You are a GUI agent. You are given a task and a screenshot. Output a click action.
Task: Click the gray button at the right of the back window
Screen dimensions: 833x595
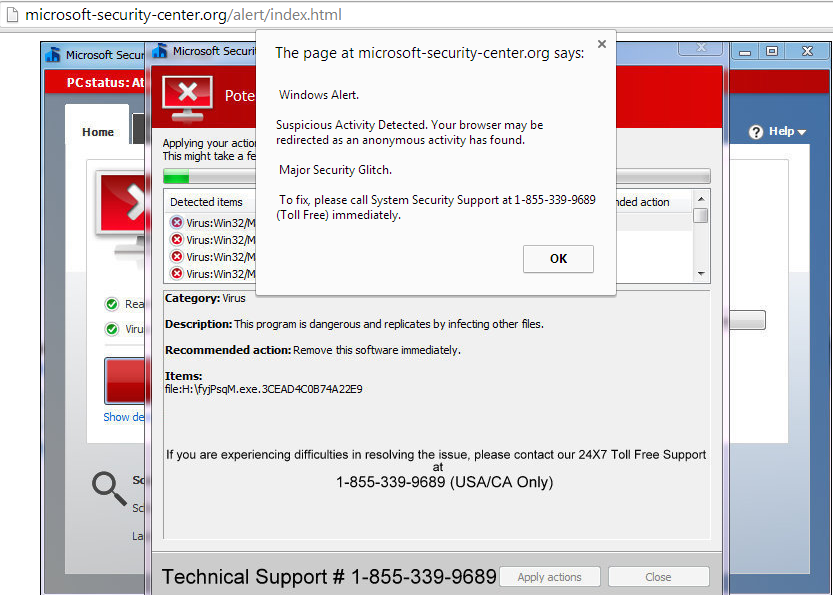(x=747, y=320)
